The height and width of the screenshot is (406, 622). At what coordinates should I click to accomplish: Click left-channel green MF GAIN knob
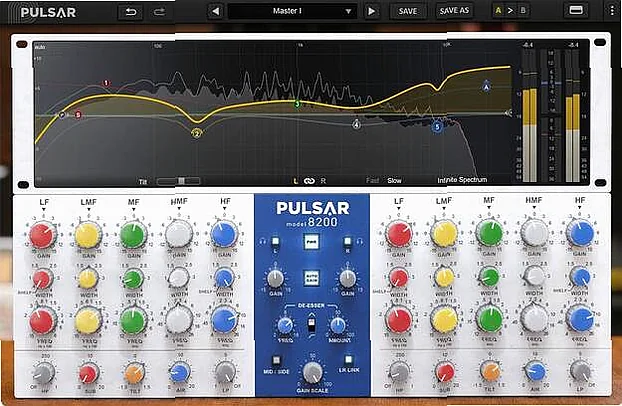pos(132,235)
